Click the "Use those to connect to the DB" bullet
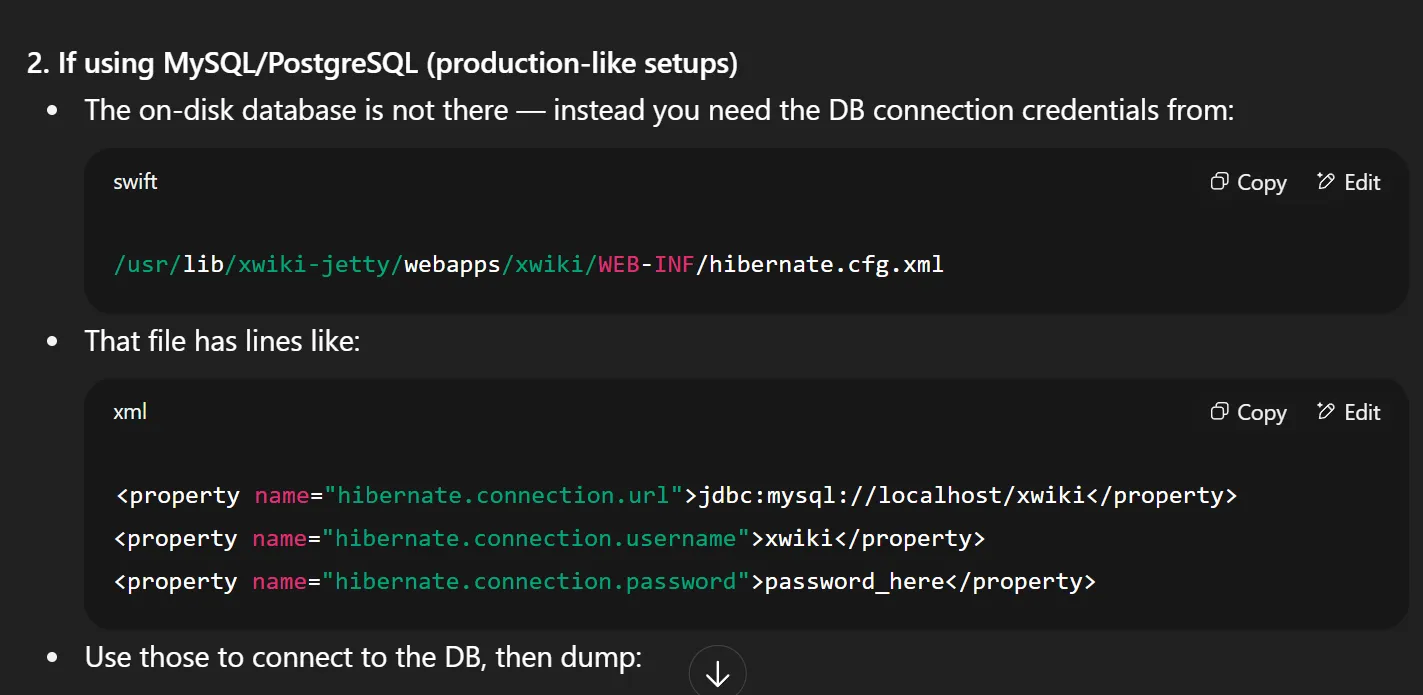This screenshot has width=1423, height=695. pyautogui.click(x=362, y=657)
